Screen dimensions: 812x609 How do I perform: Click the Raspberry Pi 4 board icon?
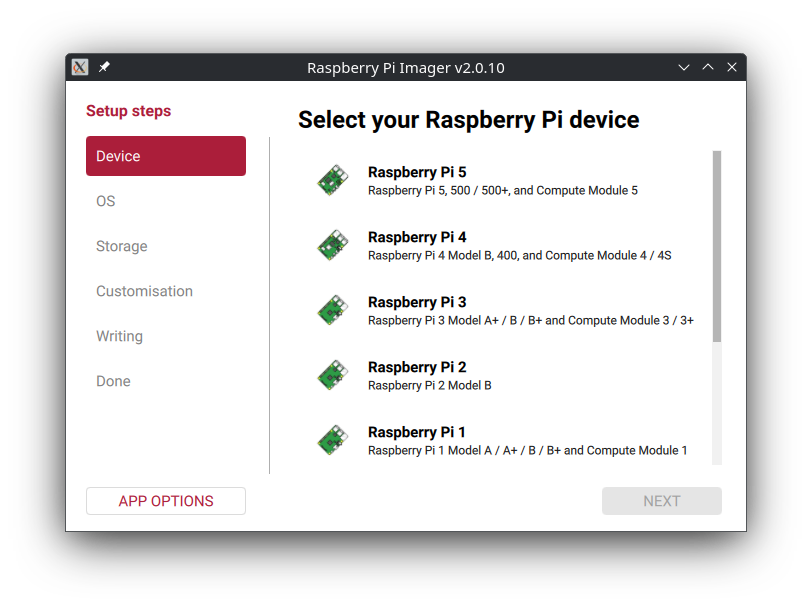333,245
